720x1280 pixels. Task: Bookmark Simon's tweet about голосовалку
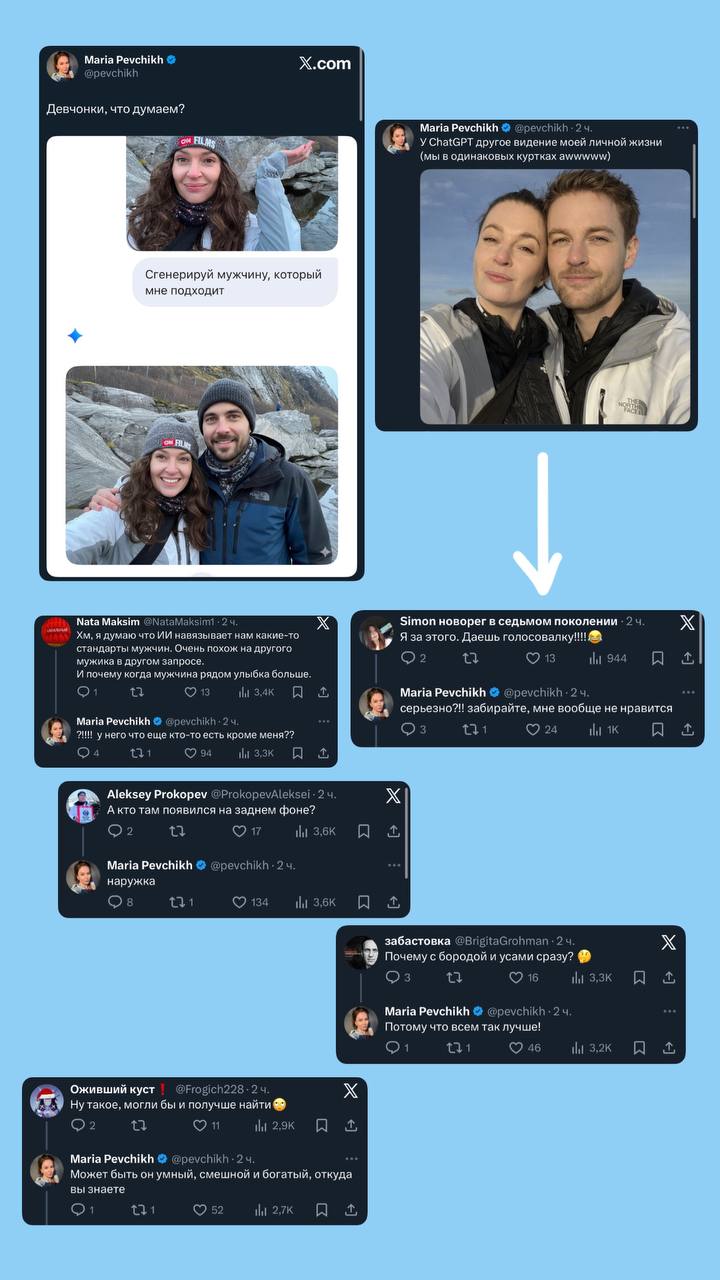[x=657, y=658]
